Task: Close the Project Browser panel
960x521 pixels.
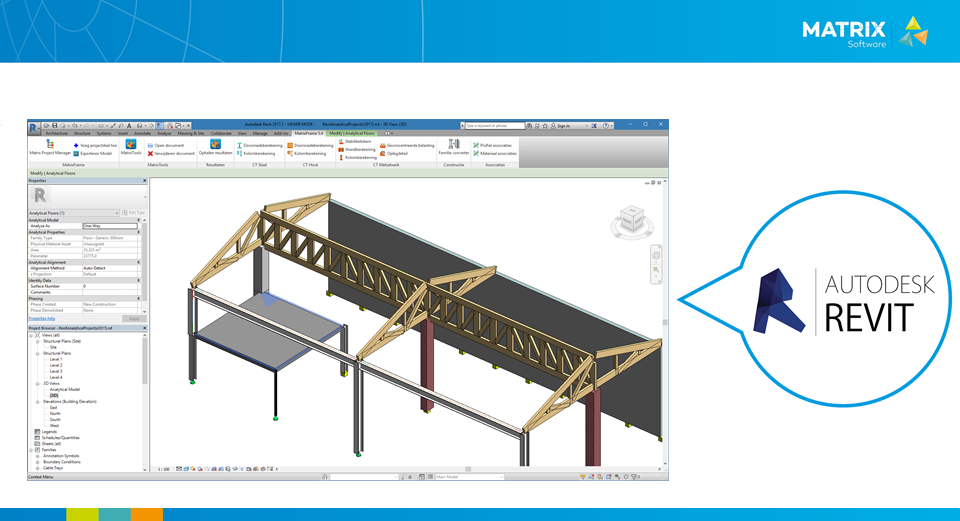Action: point(144,328)
